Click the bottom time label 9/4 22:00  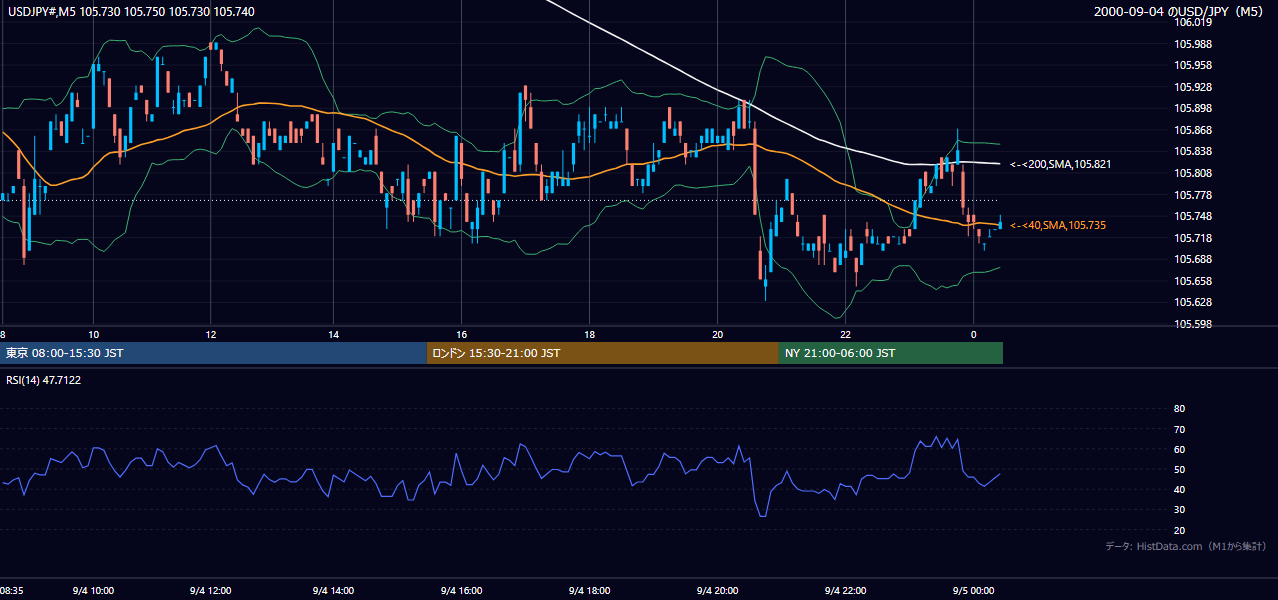point(845,590)
